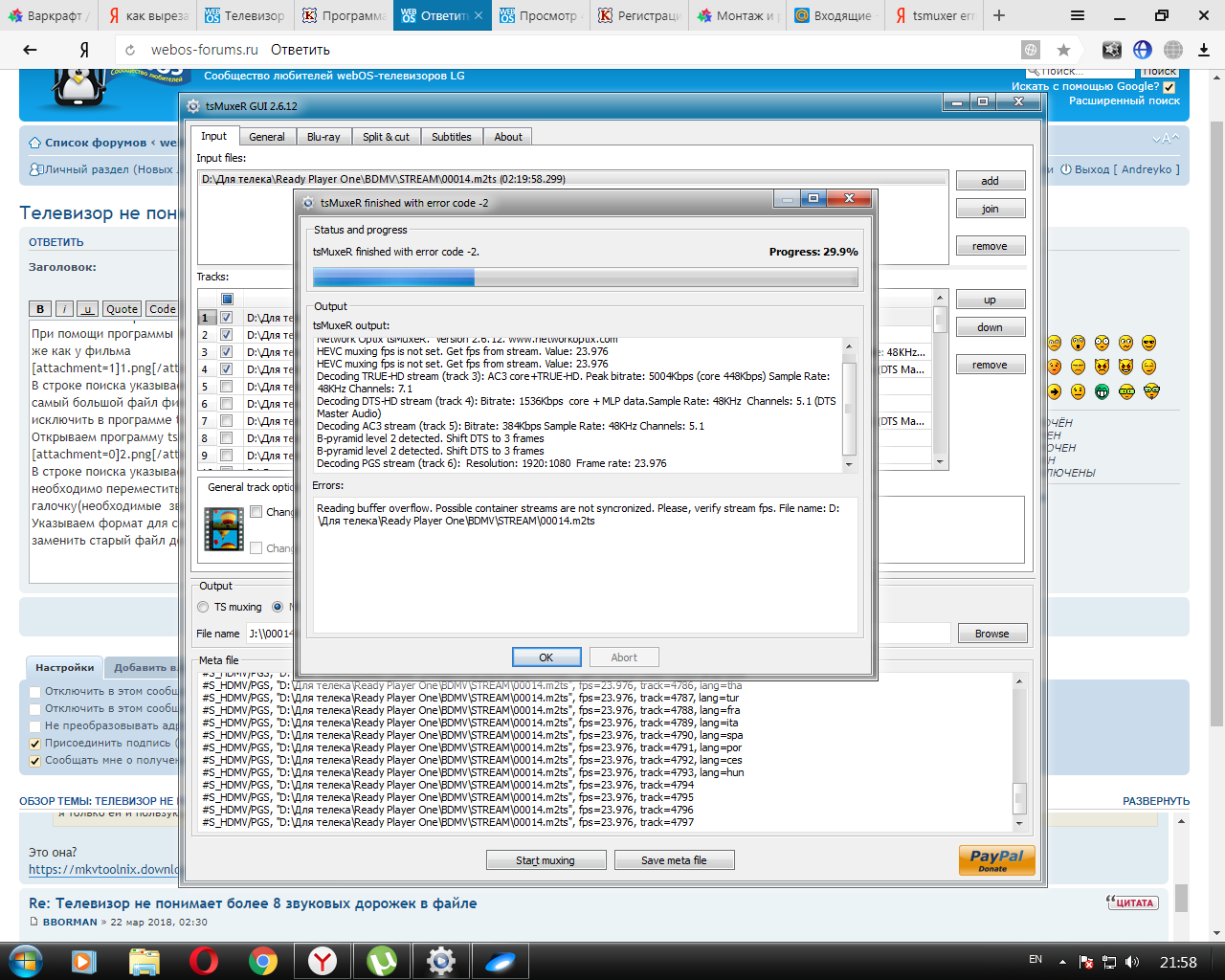Open Google Chrome from the taskbar
The height and width of the screenshot is (980, 1225).
pyautogui.click(x=263, y=961)
